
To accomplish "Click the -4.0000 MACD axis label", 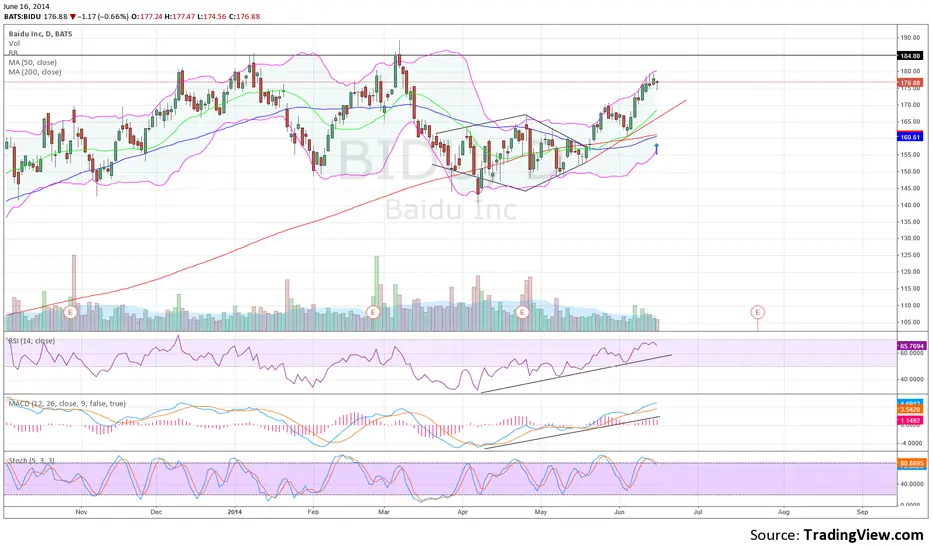I will point(911,443).
